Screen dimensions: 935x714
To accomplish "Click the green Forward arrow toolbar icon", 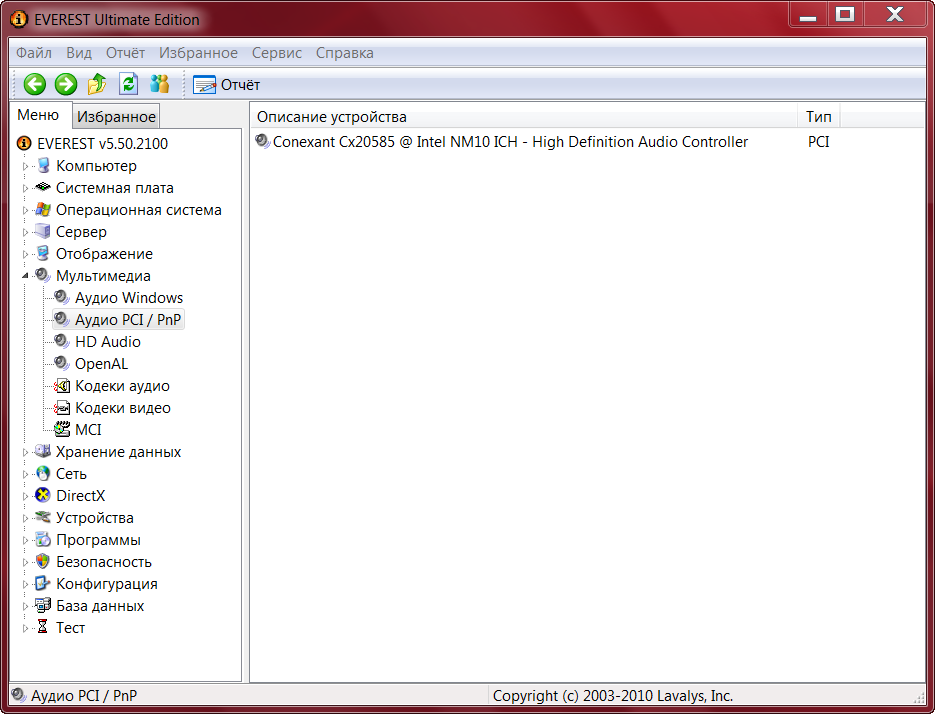I will (x=66, y=85).
